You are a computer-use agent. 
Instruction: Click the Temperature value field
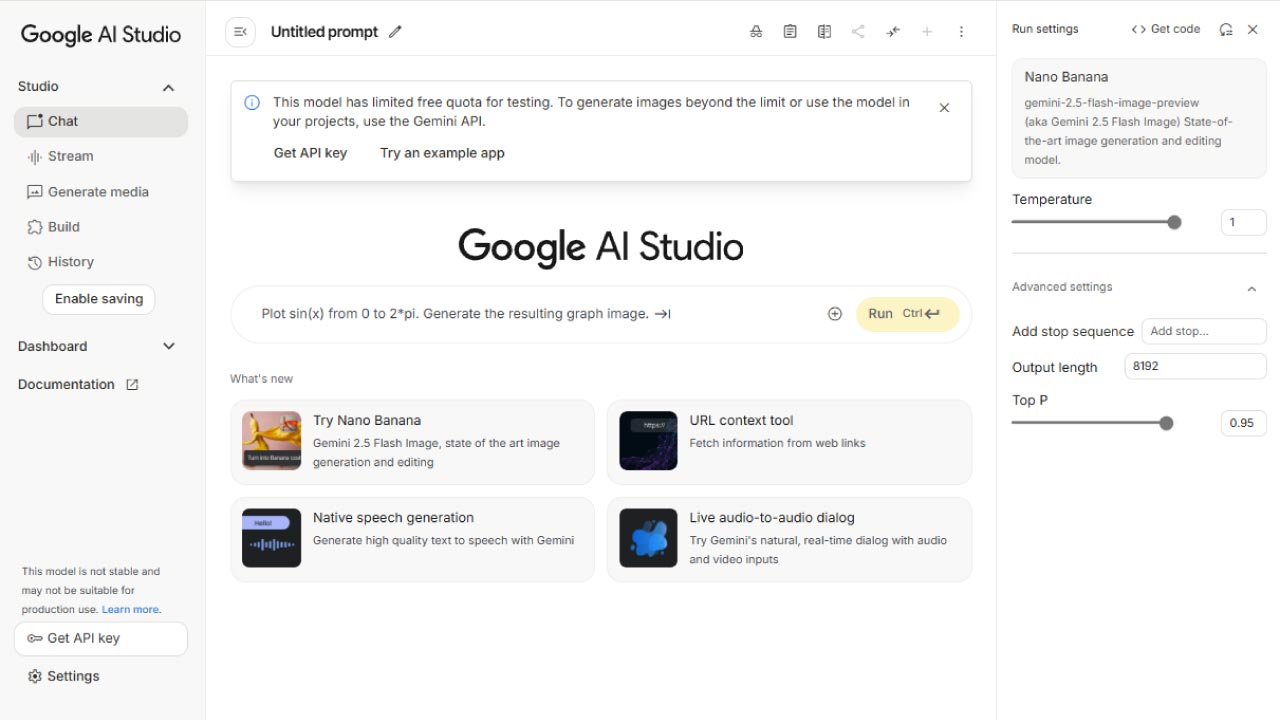pyautogui.click(x=1244, y=222)
